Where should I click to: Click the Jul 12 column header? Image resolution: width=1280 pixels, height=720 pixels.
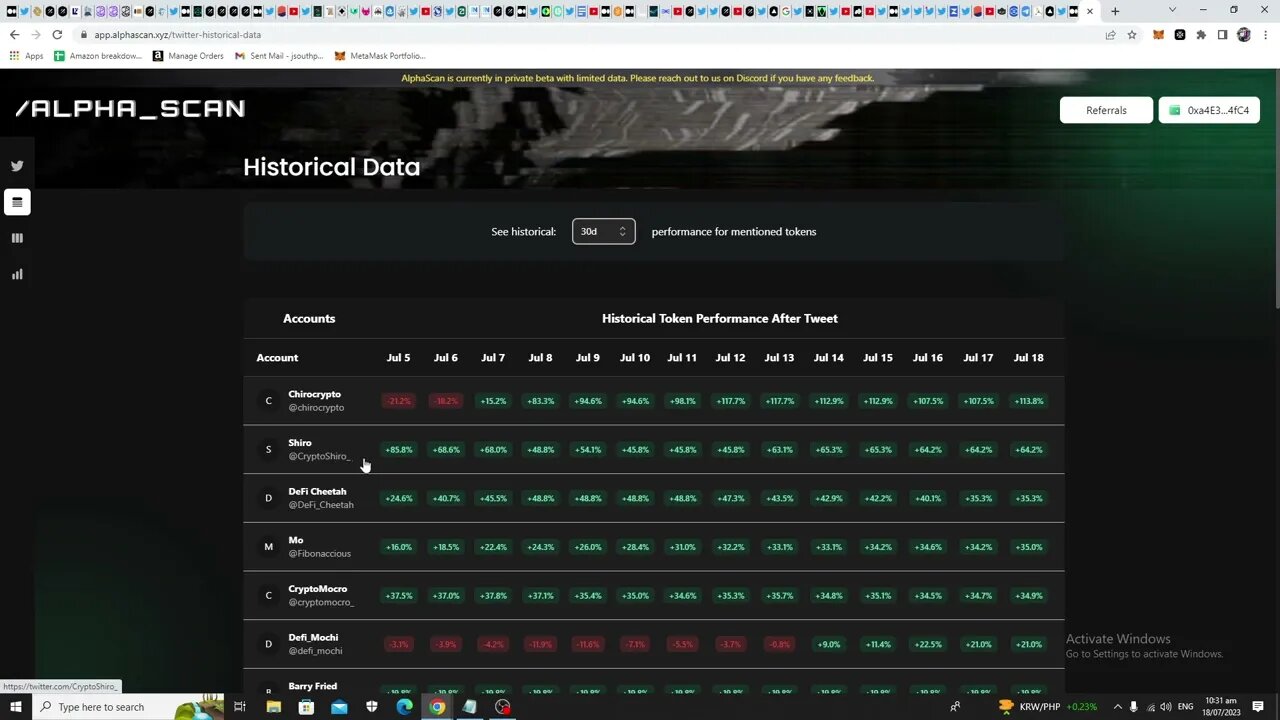[x=730, y=357]
